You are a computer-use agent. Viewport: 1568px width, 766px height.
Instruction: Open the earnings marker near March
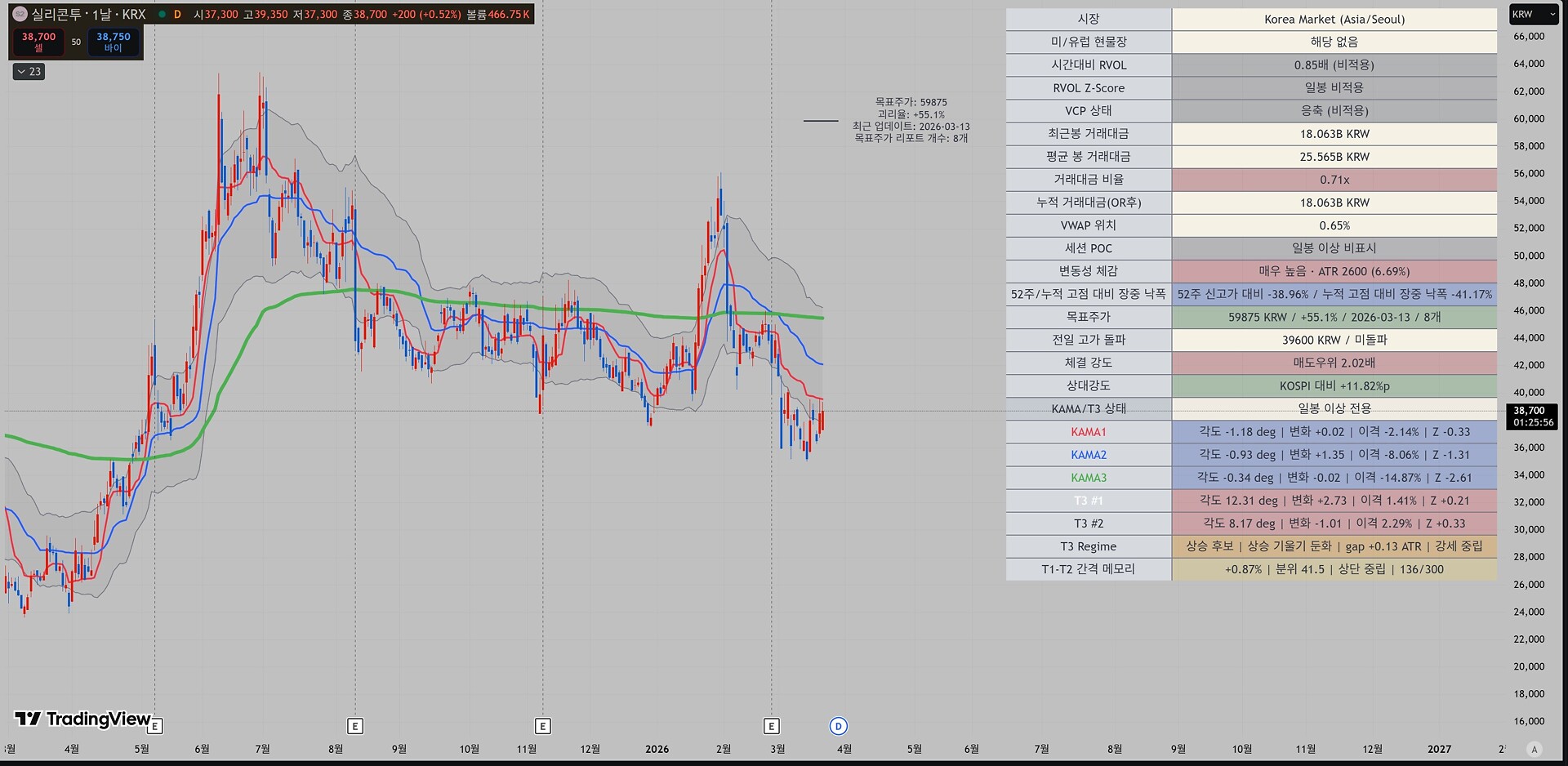pos(772,726)
